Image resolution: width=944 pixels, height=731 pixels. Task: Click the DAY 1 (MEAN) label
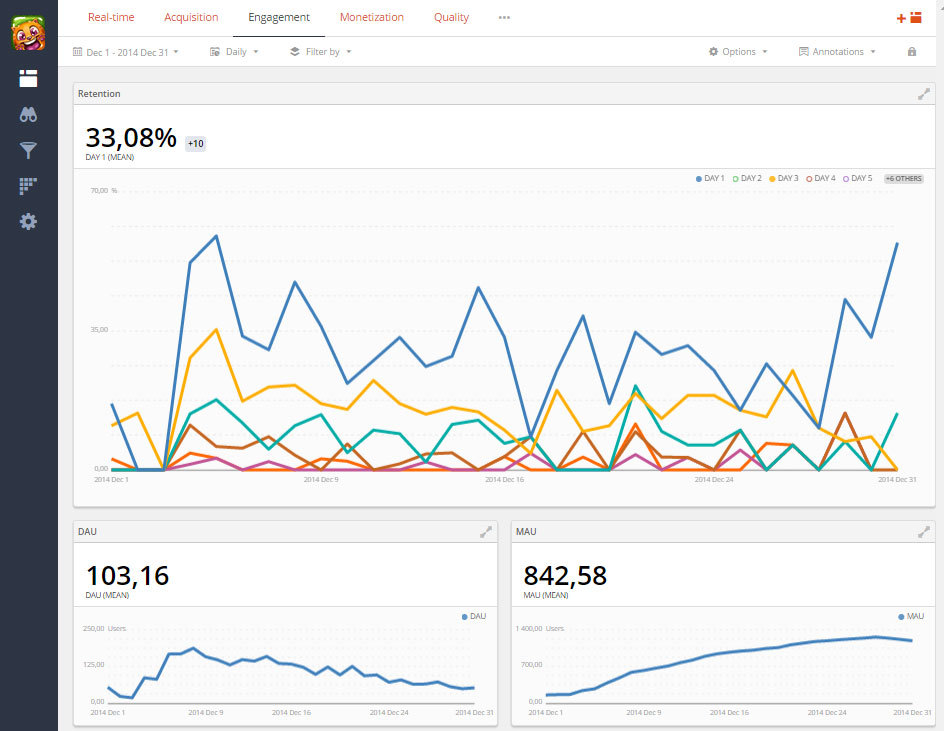click(110, 157)
